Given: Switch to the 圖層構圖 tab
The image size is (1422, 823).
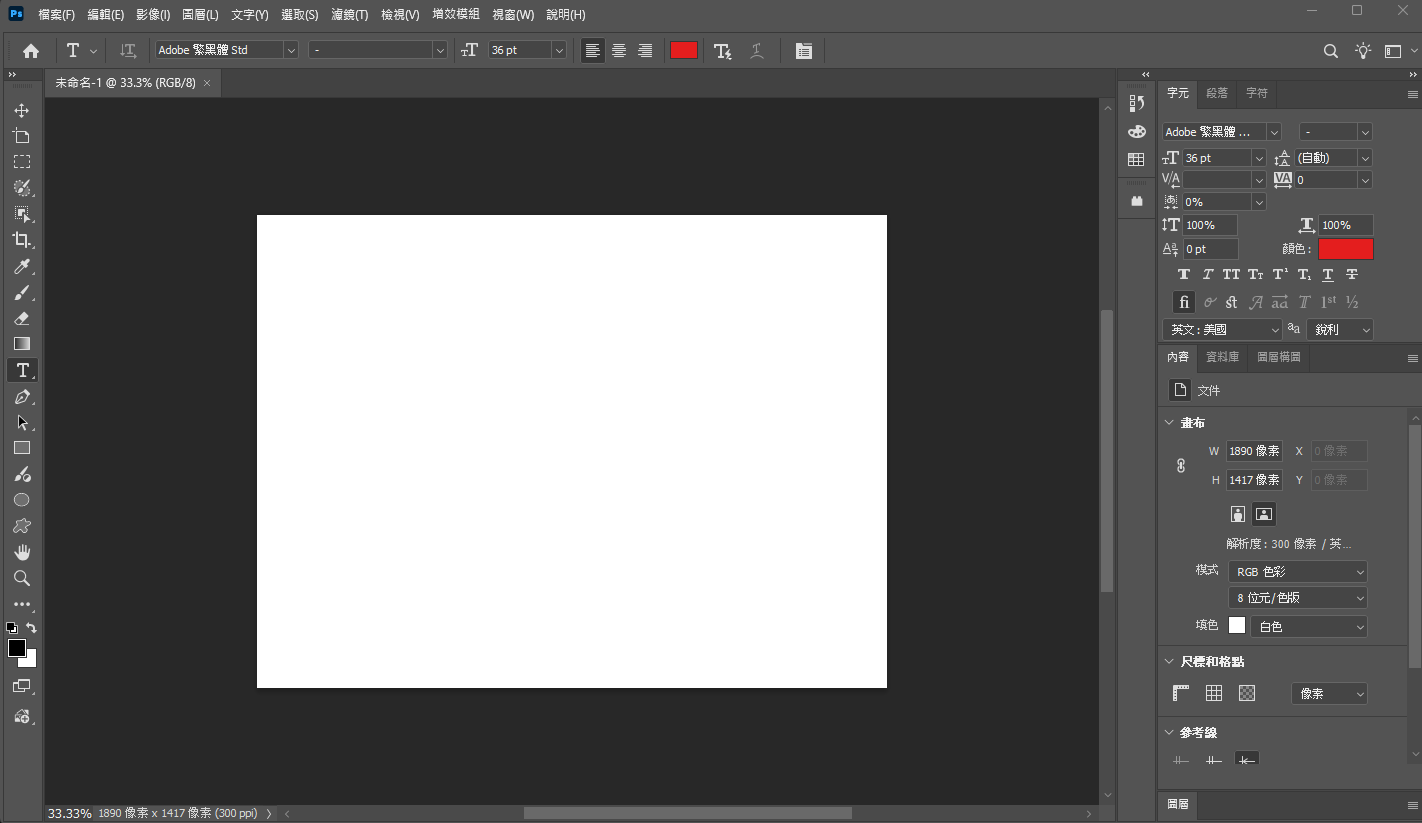Looking at the screenshot, I should 1279,357.
